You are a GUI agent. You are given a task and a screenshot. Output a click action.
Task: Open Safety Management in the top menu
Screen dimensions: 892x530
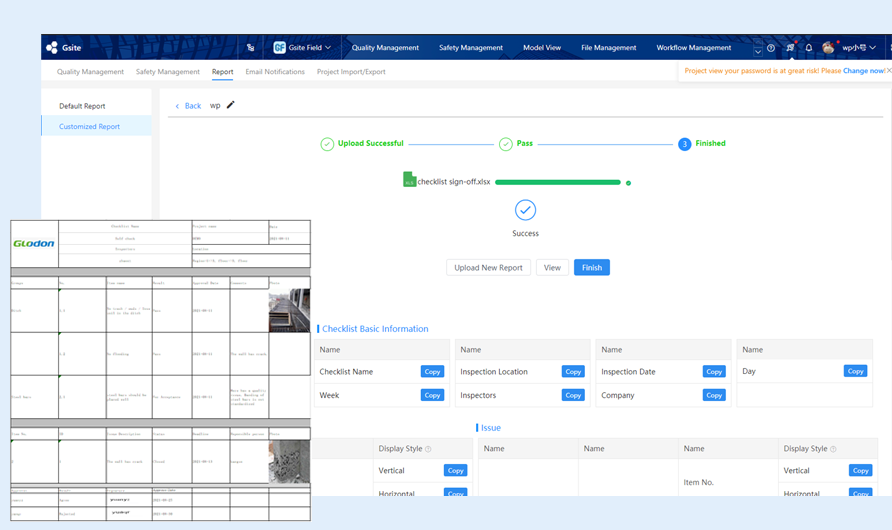pyautogui.click(x=470, y=48)
